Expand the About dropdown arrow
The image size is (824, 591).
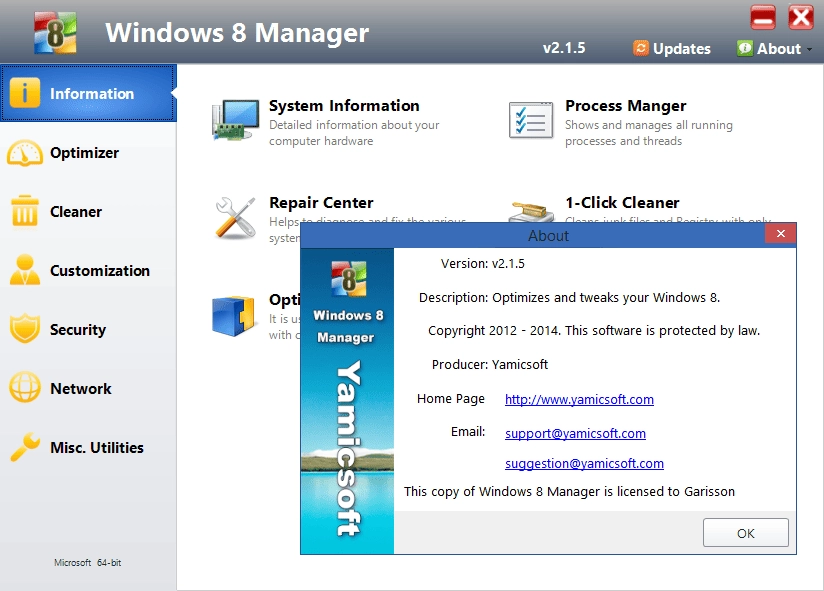point(809,49)
